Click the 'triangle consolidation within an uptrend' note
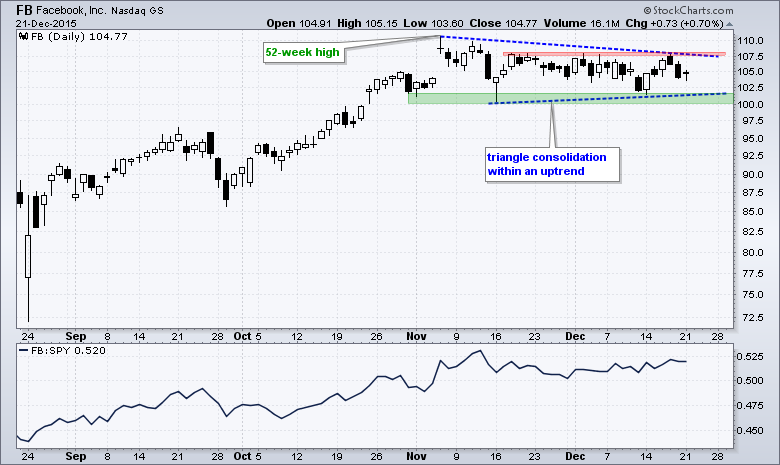 pos(552,164)
